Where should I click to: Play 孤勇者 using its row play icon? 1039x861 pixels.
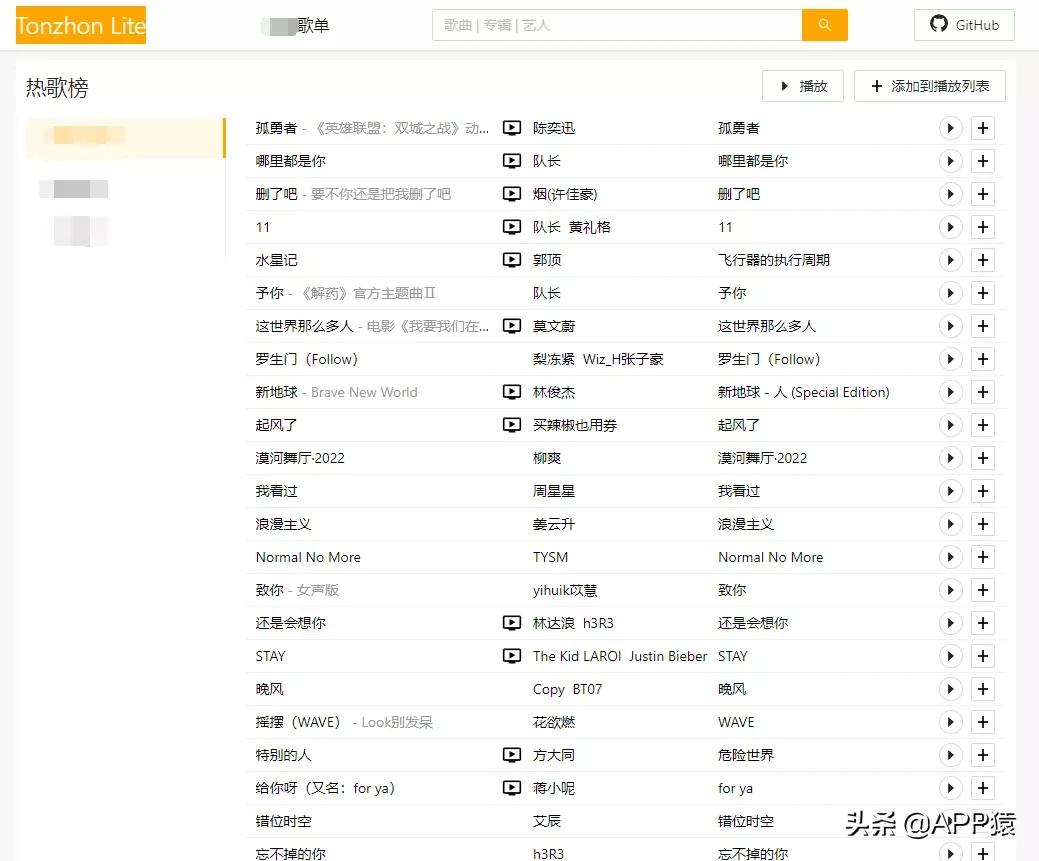(x=950, y=128)
